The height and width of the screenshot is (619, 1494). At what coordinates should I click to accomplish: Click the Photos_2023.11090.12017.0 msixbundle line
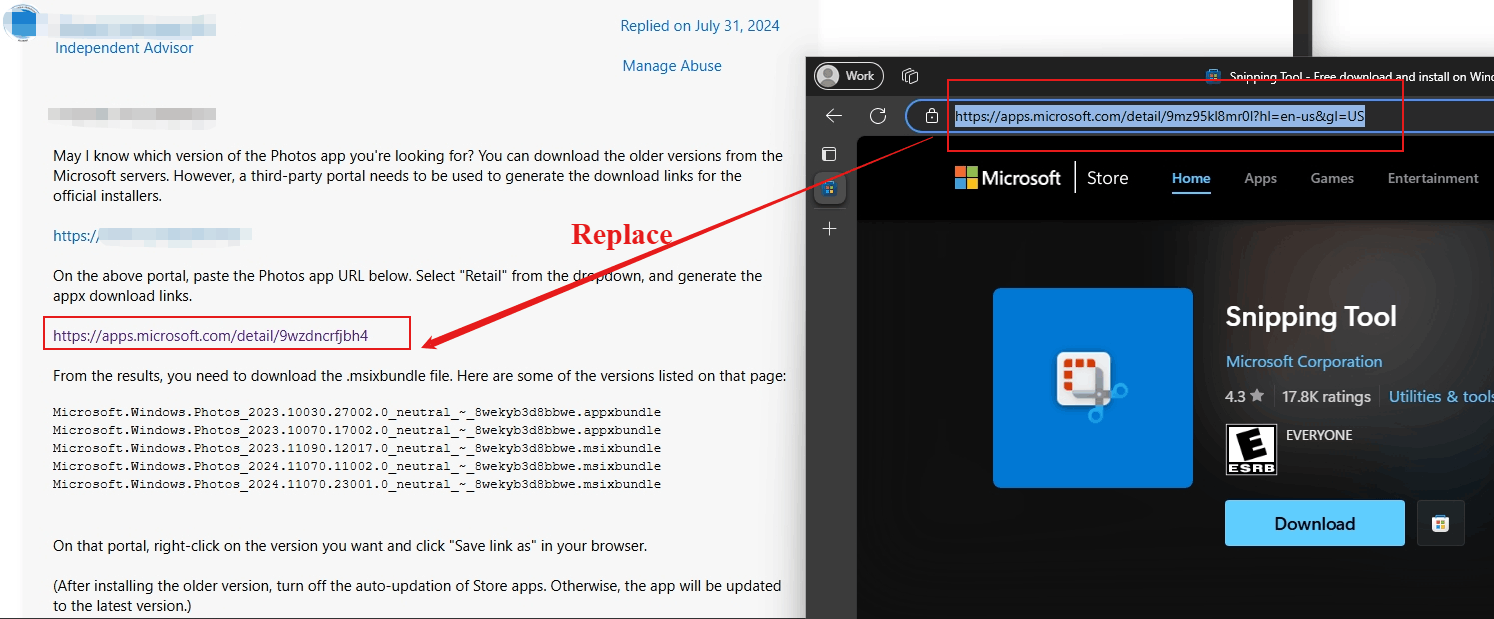pos(357,448)
